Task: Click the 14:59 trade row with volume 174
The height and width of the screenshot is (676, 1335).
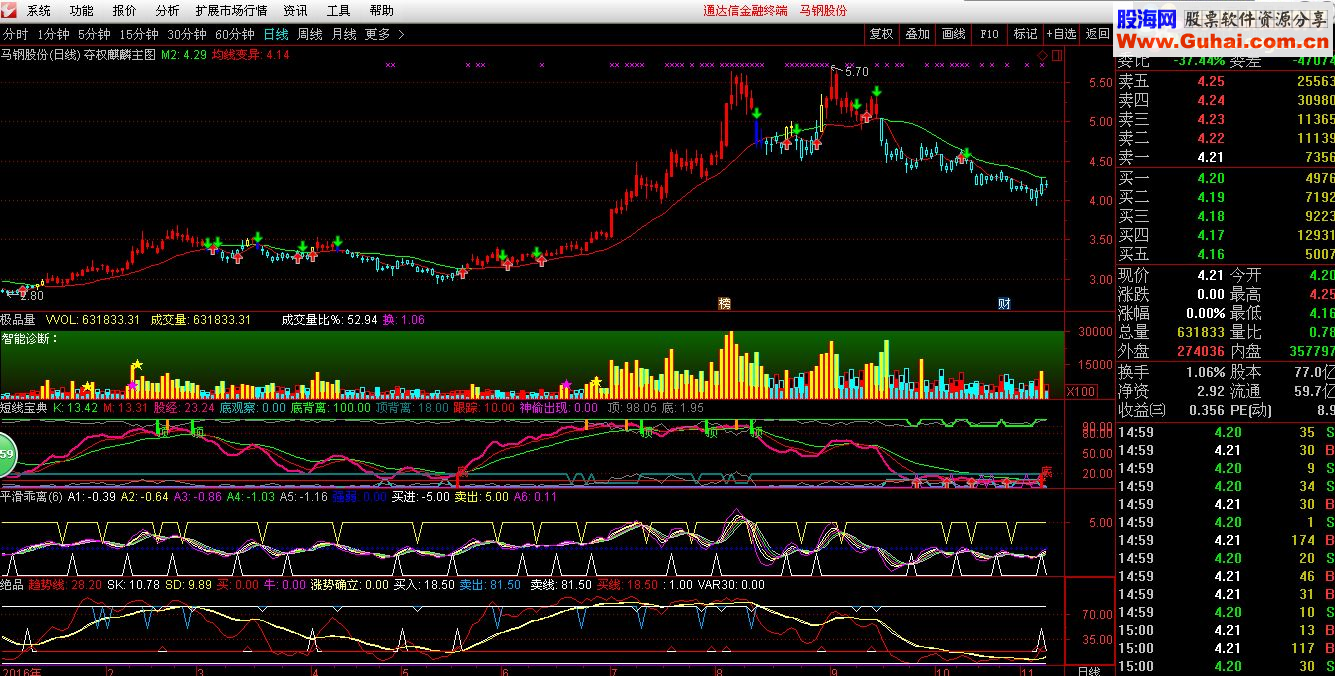Action: pos(1226,540)
